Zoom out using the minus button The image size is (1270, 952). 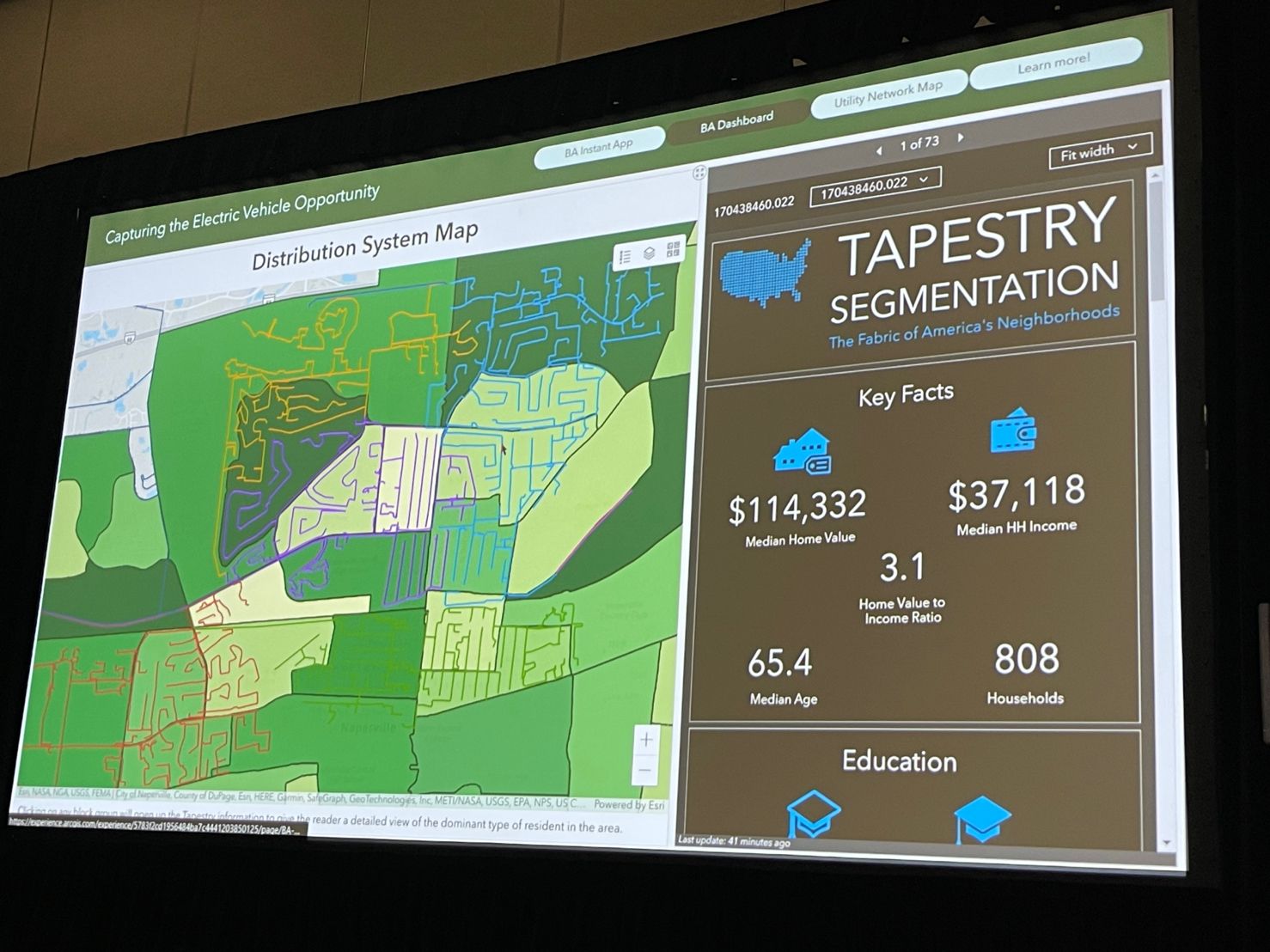pyautogui.click(x=644, y=770)
